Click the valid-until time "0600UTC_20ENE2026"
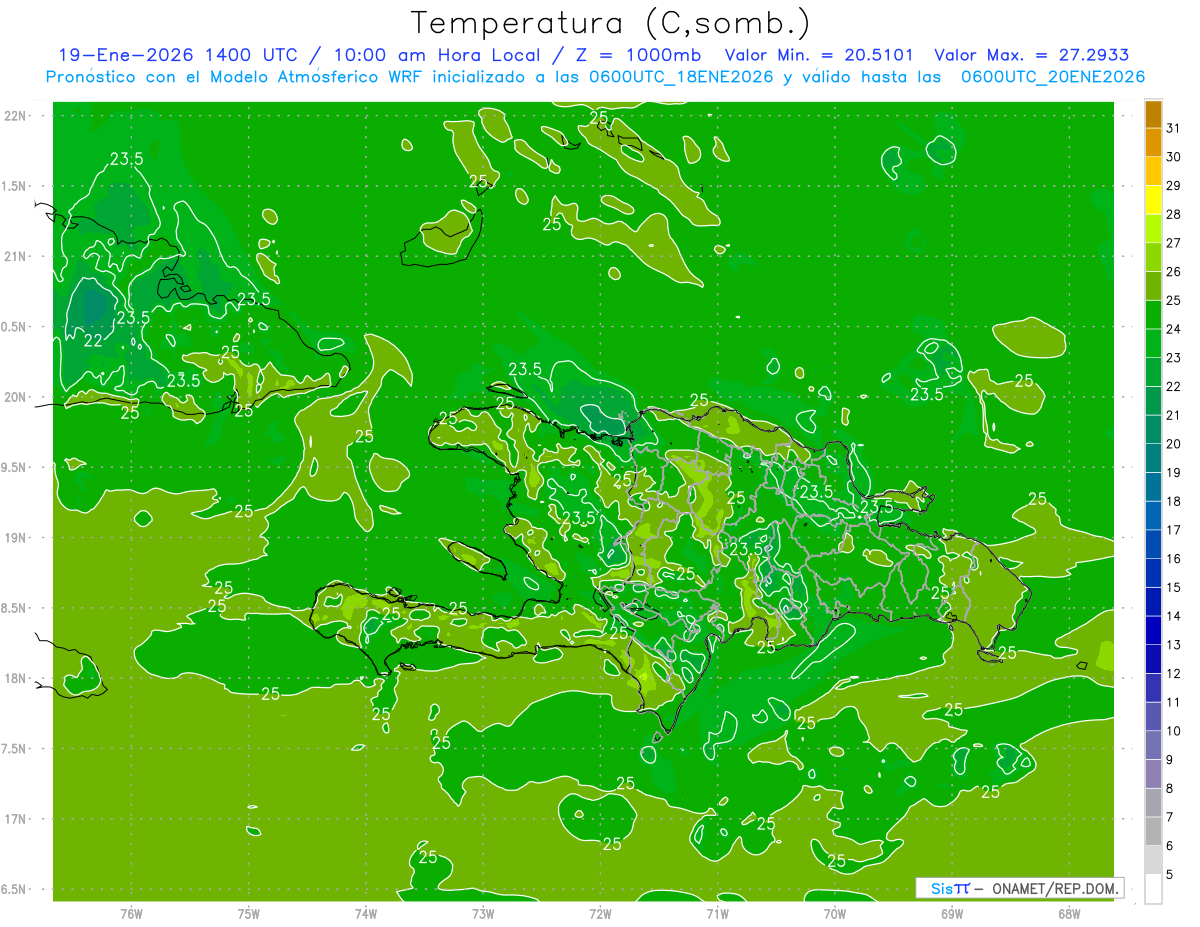This screenshot has height=927, width=1200. click(x=1053, y=77)
